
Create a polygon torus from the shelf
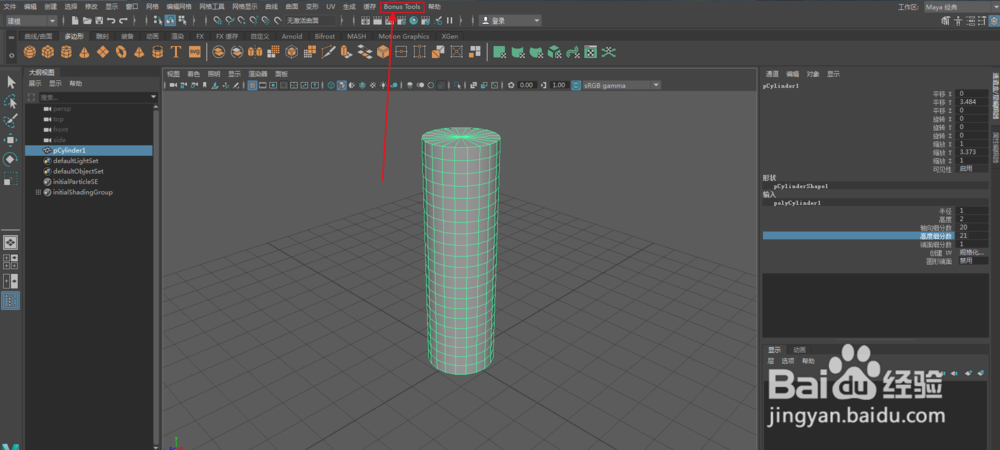[x=121, y=52]
